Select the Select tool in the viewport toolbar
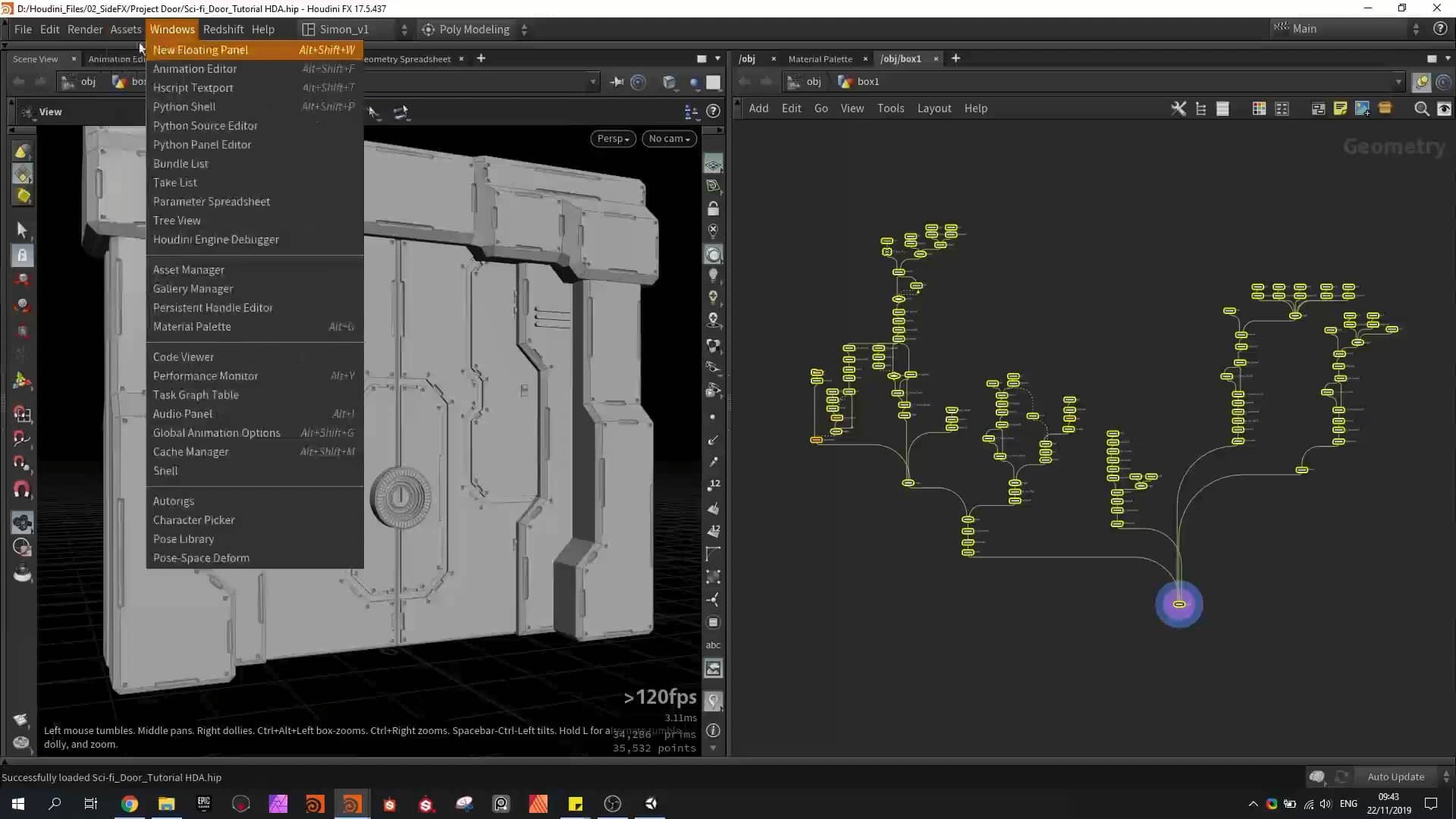 click(22, 230)
